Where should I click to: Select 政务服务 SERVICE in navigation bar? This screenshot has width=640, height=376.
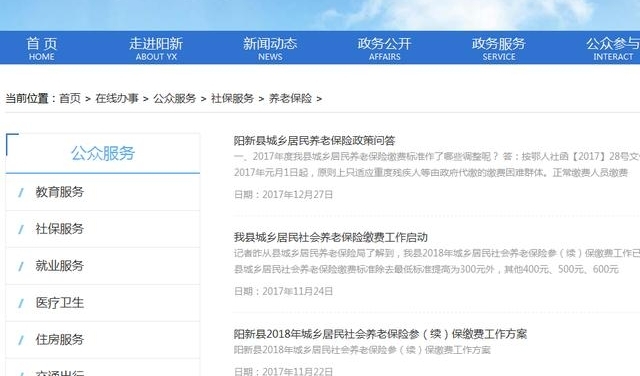pos(499,49)
